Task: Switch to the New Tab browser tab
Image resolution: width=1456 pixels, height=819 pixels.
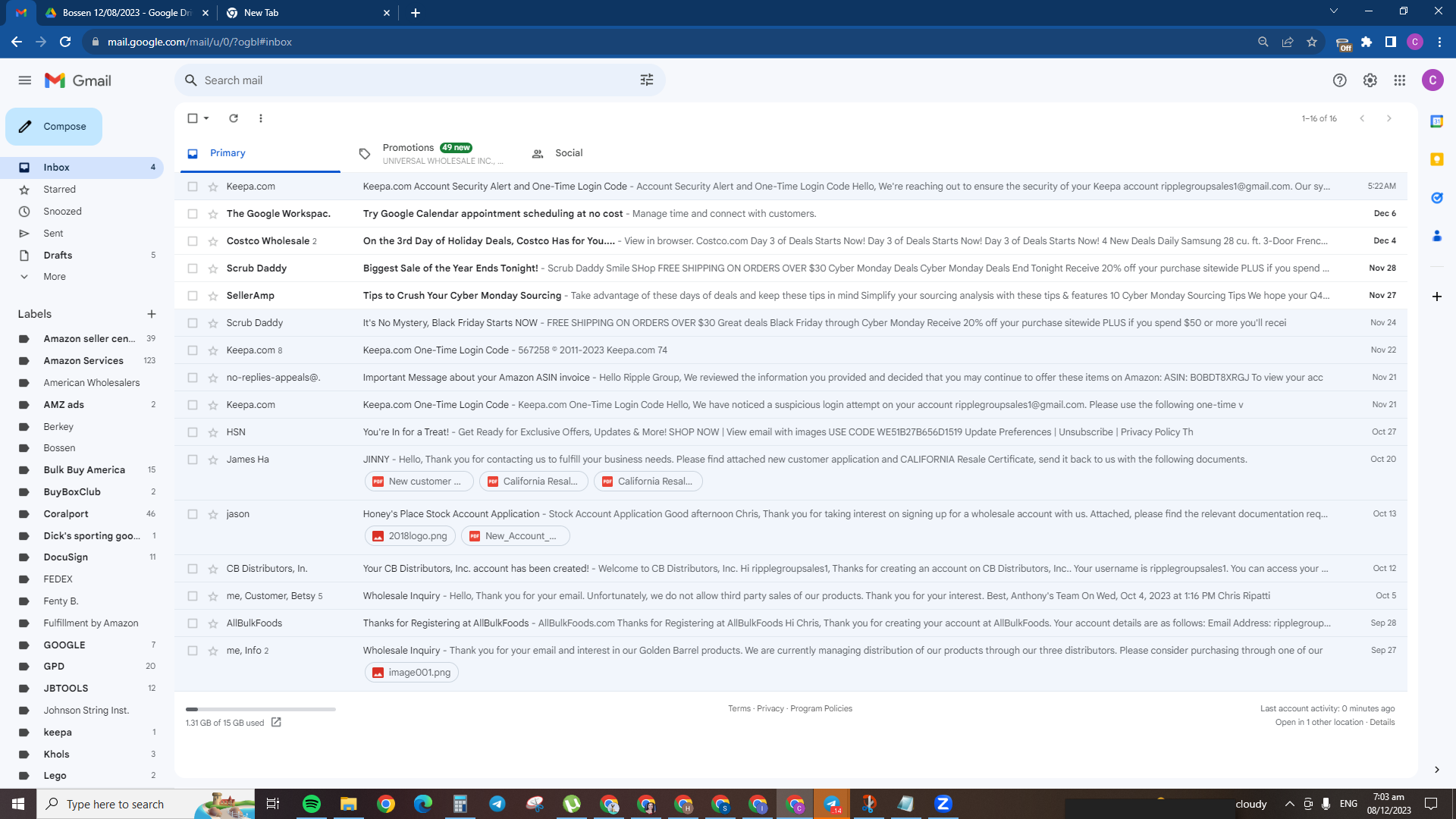Action: coord(307,13)
